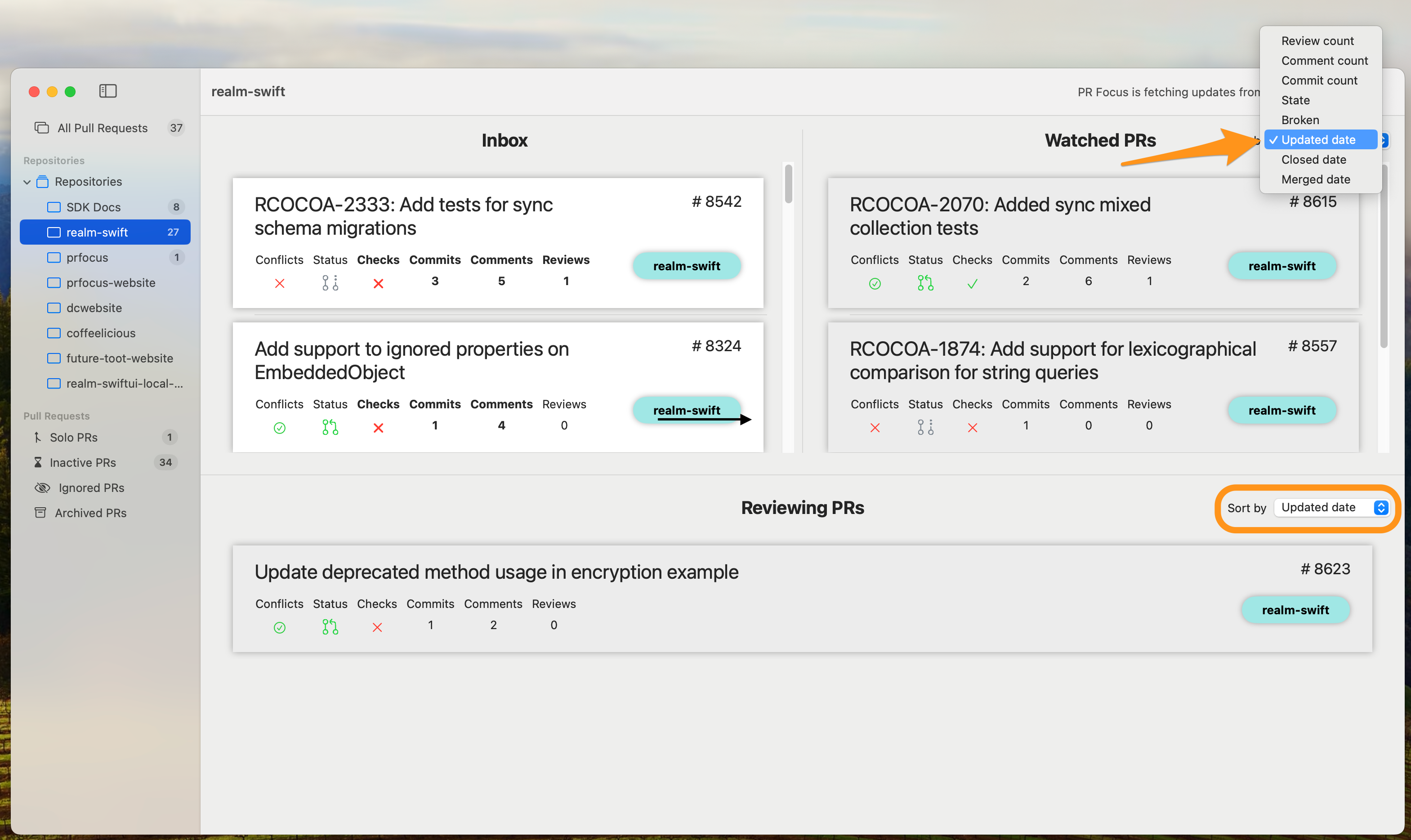This screenshot has height=840, width=1411.
Task: Click green pull request status icon on PR 8324
Action: pos(330,427)
